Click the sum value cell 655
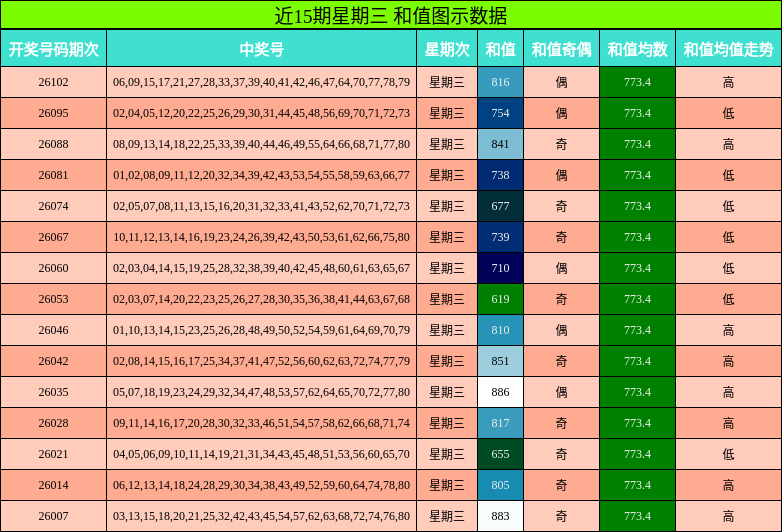The width and height of the screenshot is (782, 532). point(500,454)
